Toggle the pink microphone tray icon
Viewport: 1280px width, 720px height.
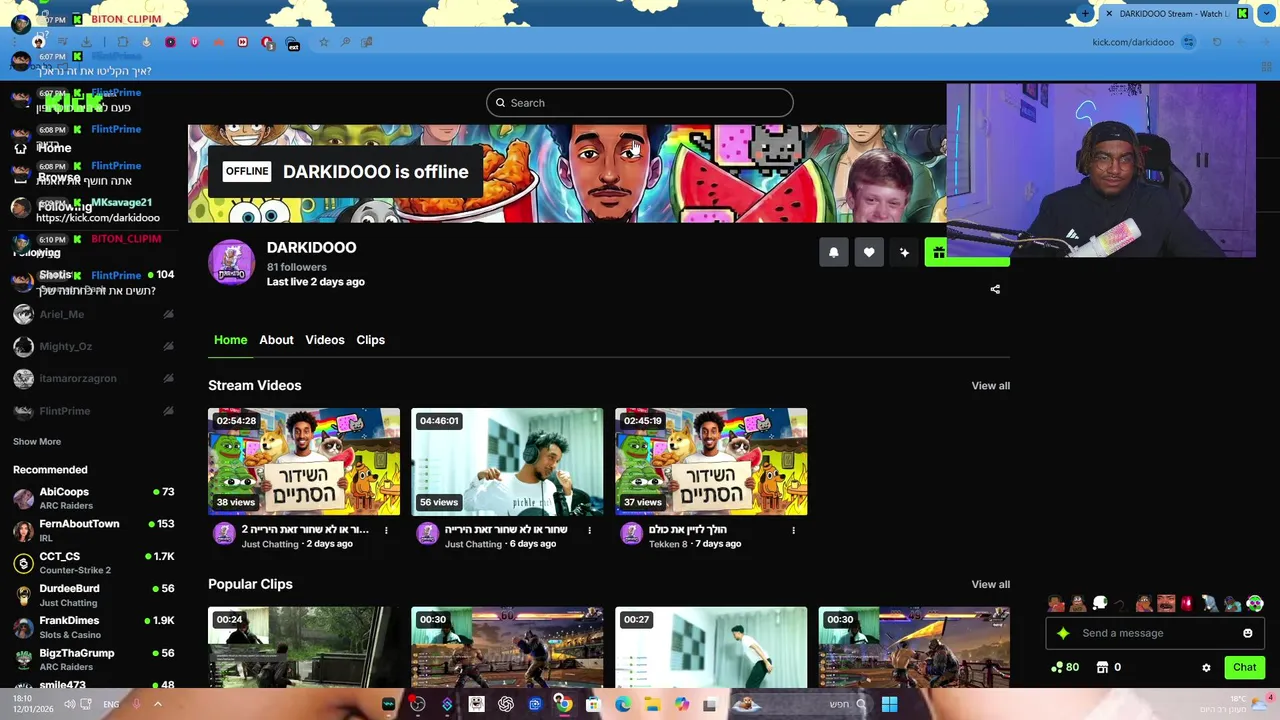136,704
